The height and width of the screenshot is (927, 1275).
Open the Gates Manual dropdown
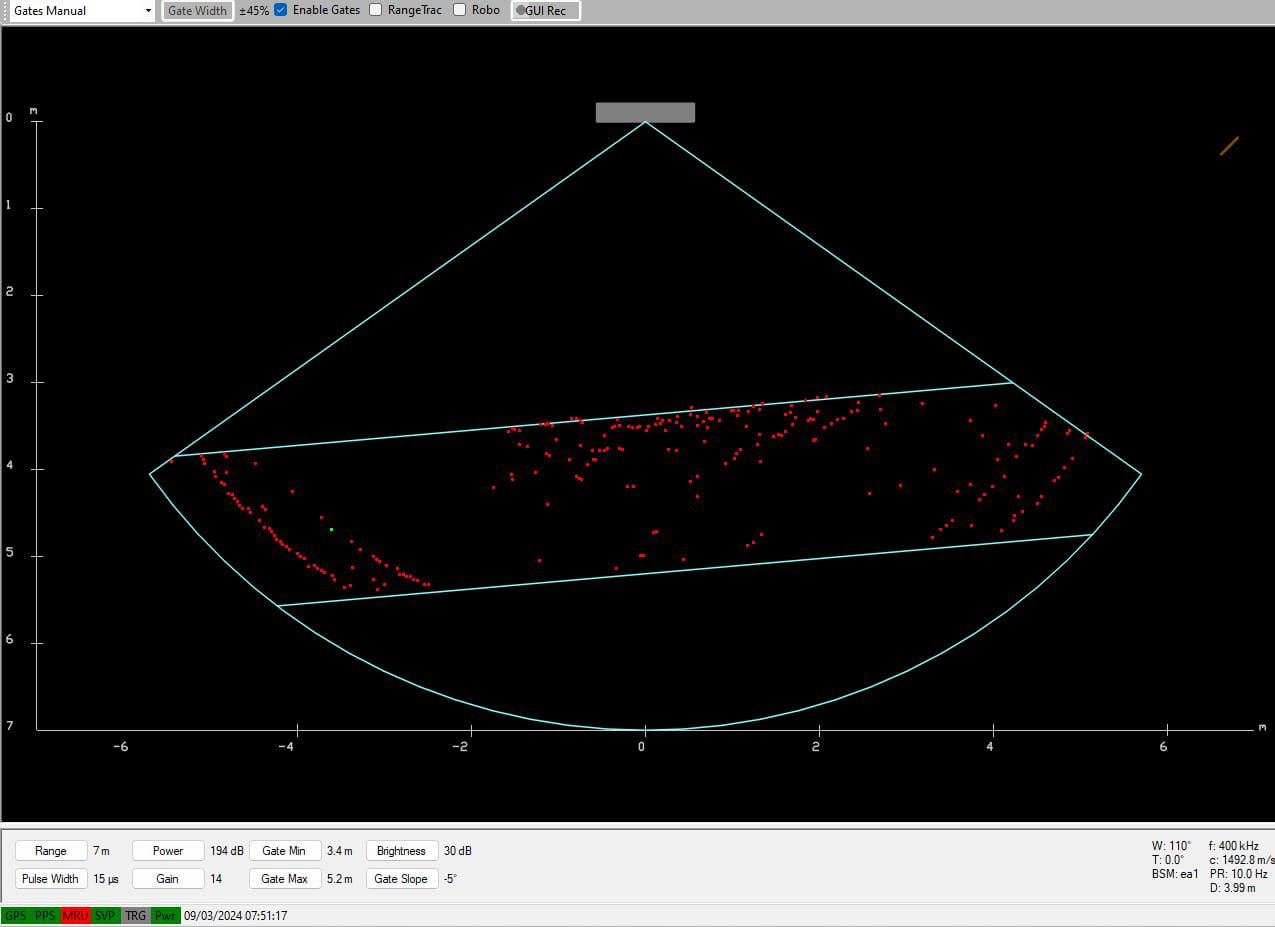(x=82, y=11)
